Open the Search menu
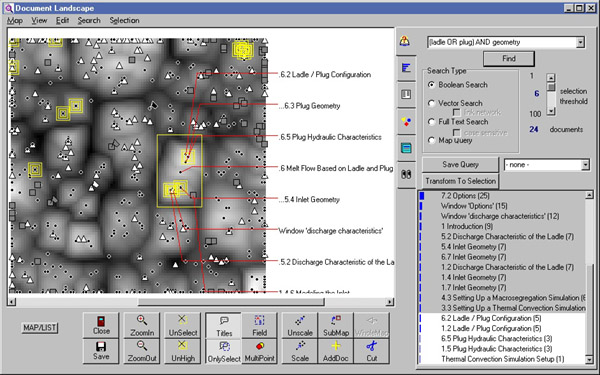The width and height of the screenshot is (600, 375). [x=89, y=21]
